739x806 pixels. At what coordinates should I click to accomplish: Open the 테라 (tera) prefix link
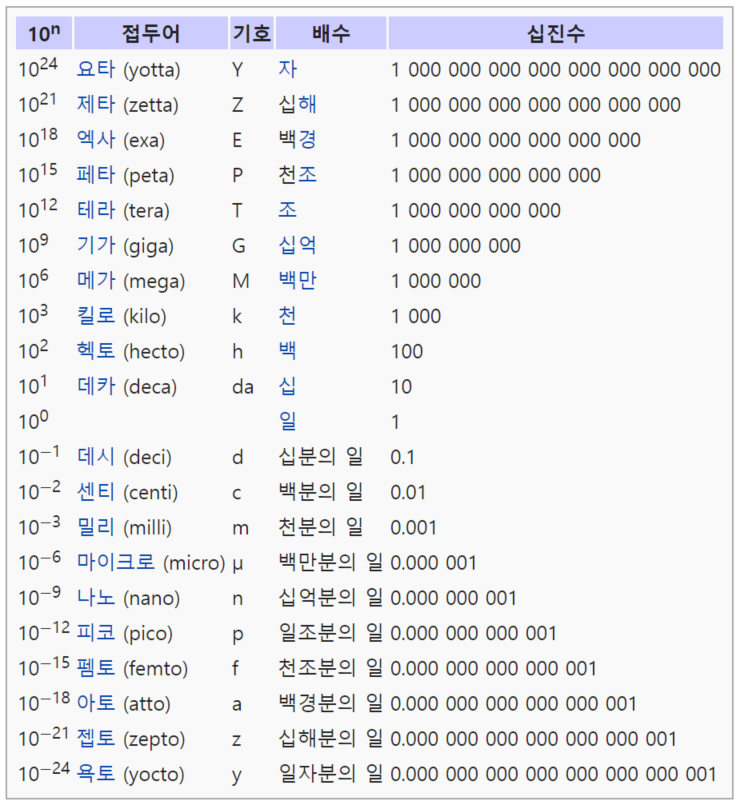96,210
